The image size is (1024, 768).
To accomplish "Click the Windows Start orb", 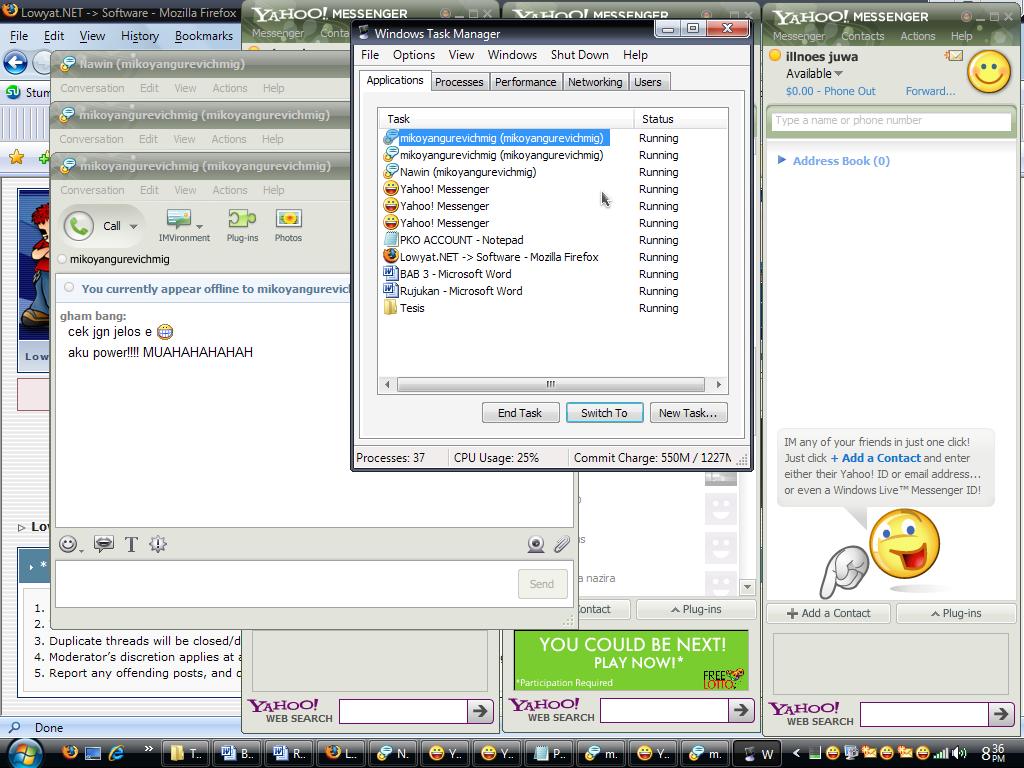I will 26,753.
